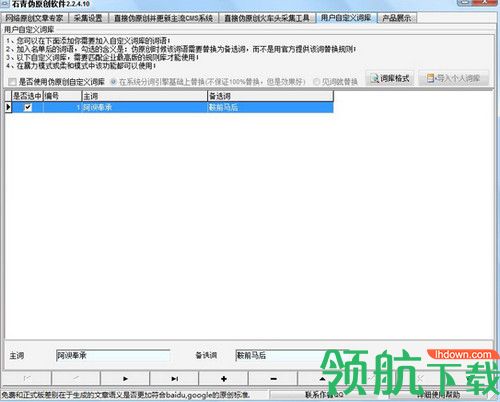500x402 pixels.
Task: Toggle the 是否选中 checkbox in row 1
Action: point(28,107)
